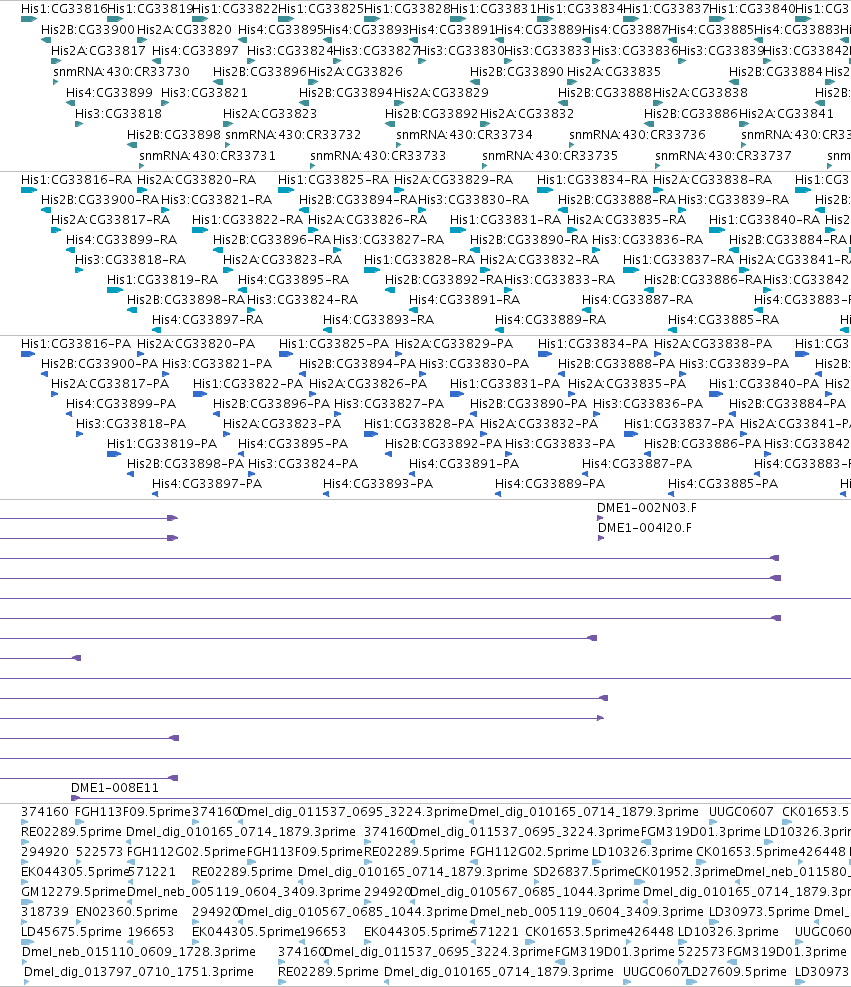This screenshot has height=987, width=851.
Task: Click the His3:CG33818 gene arrow glyph
Action: [79, 124]
